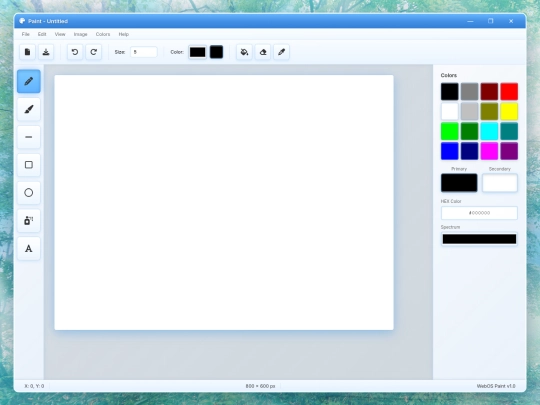The width and height of the screenshot is (540, 405).
Task: Pick the dark green swatch
Action: pyautogui.click(x=469, y=131)
